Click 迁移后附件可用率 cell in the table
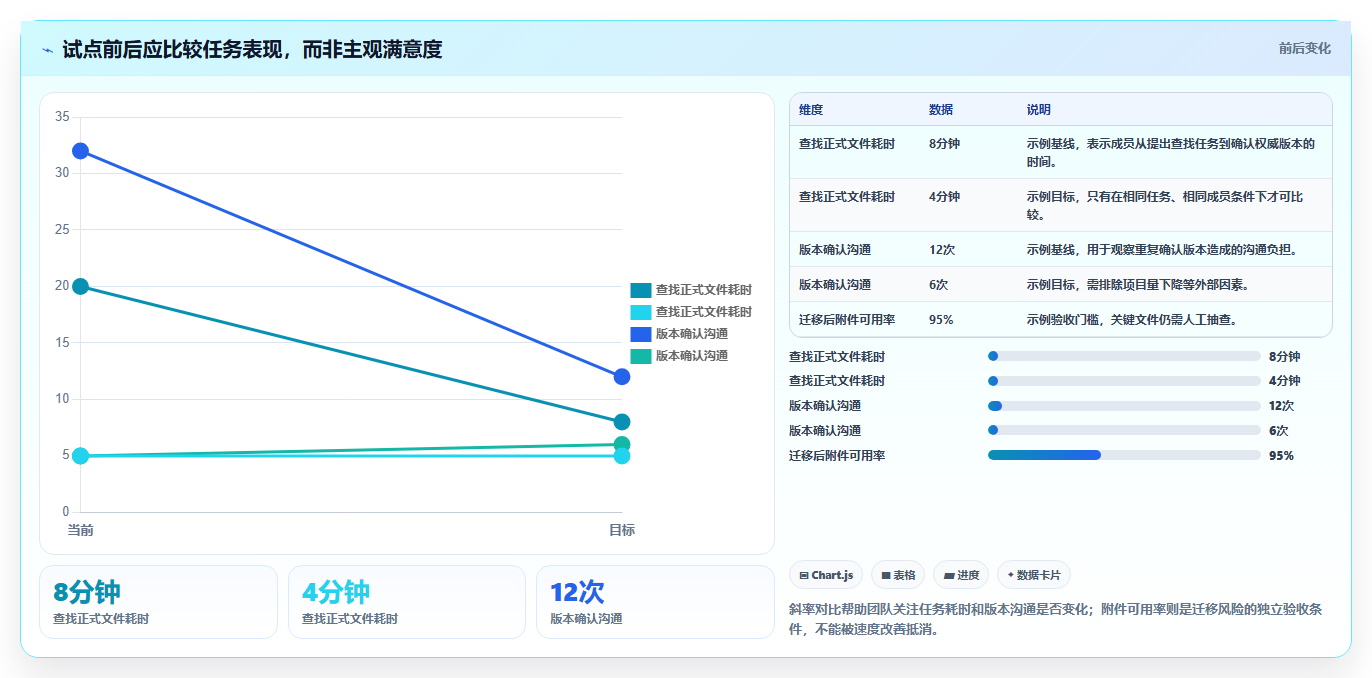Image resolution: width=1372 pixels, height=678 pixels. coord(847,320)
